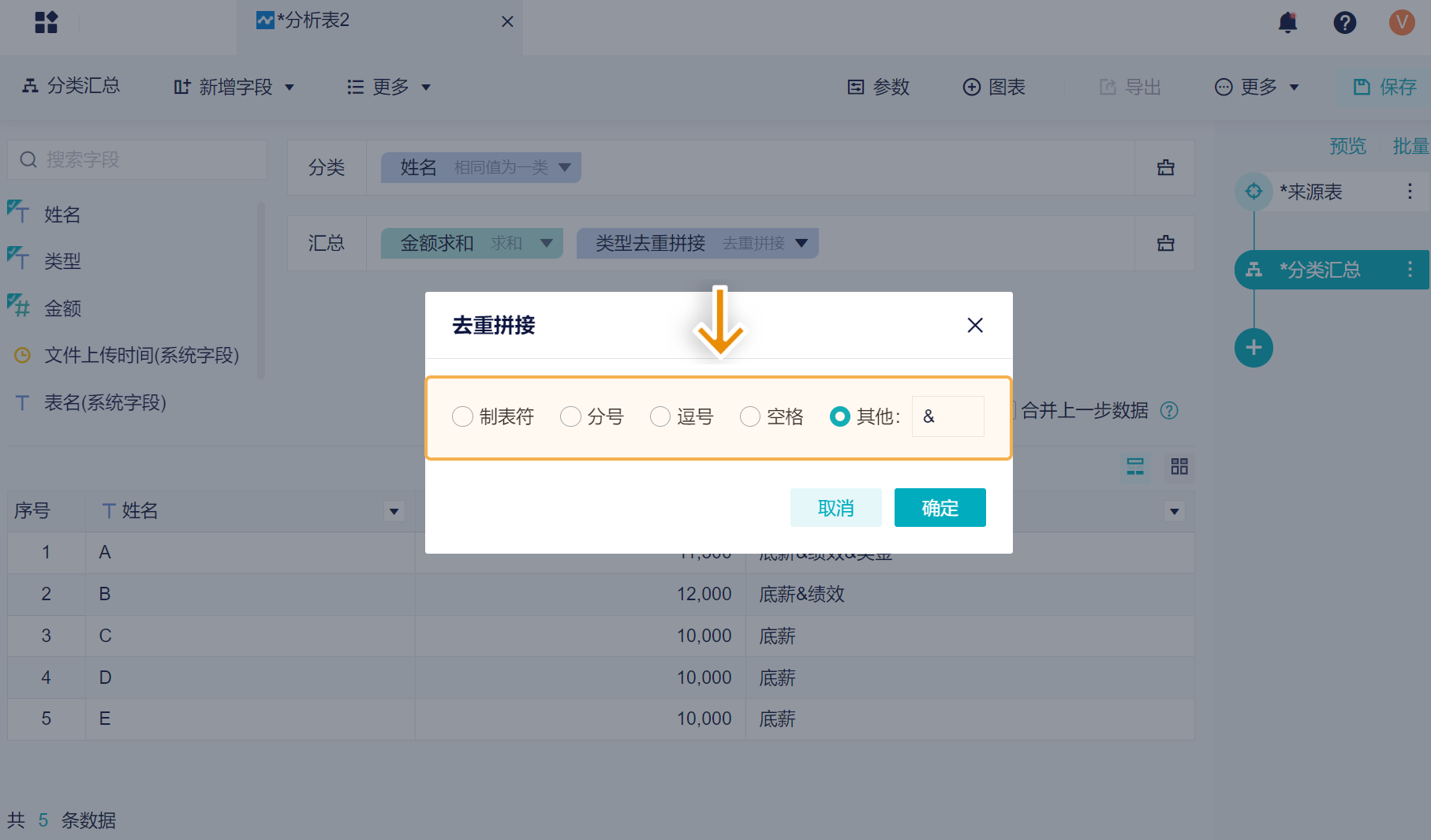Confirm with the 确定 button
The width and height of the screenshot is (1431, 840).
click(x=940, y=507)
